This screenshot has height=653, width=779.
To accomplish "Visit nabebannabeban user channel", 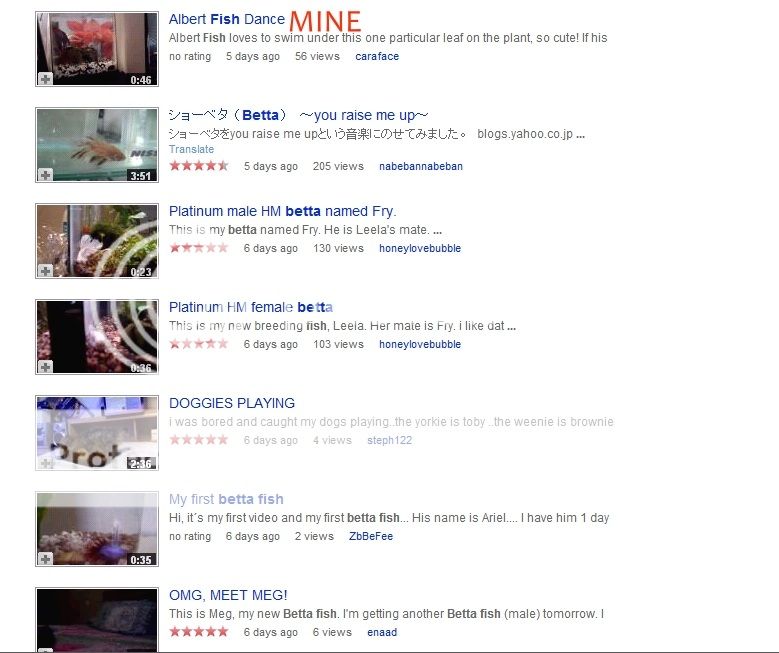I will click(420, 166).
